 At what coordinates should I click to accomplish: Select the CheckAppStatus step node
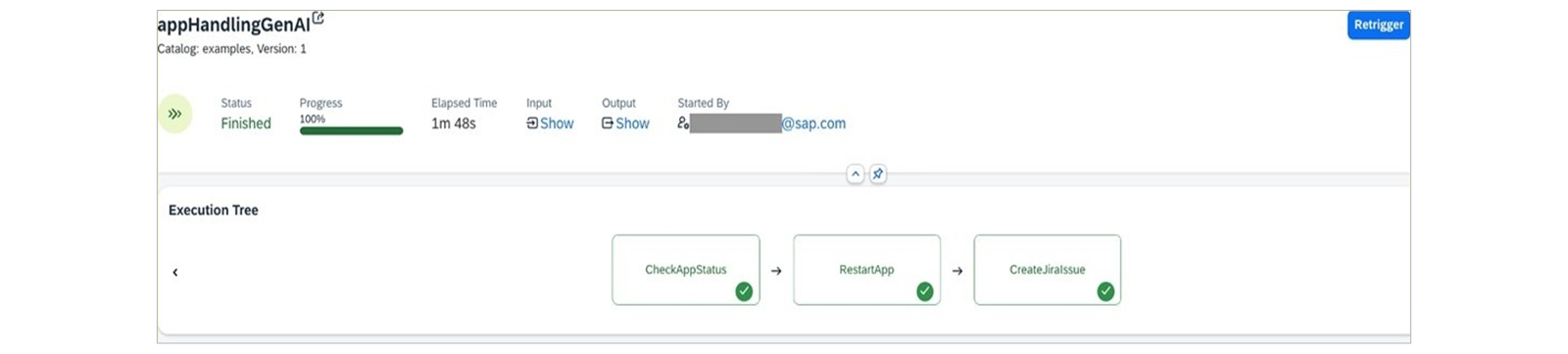[x=686, y=270]
